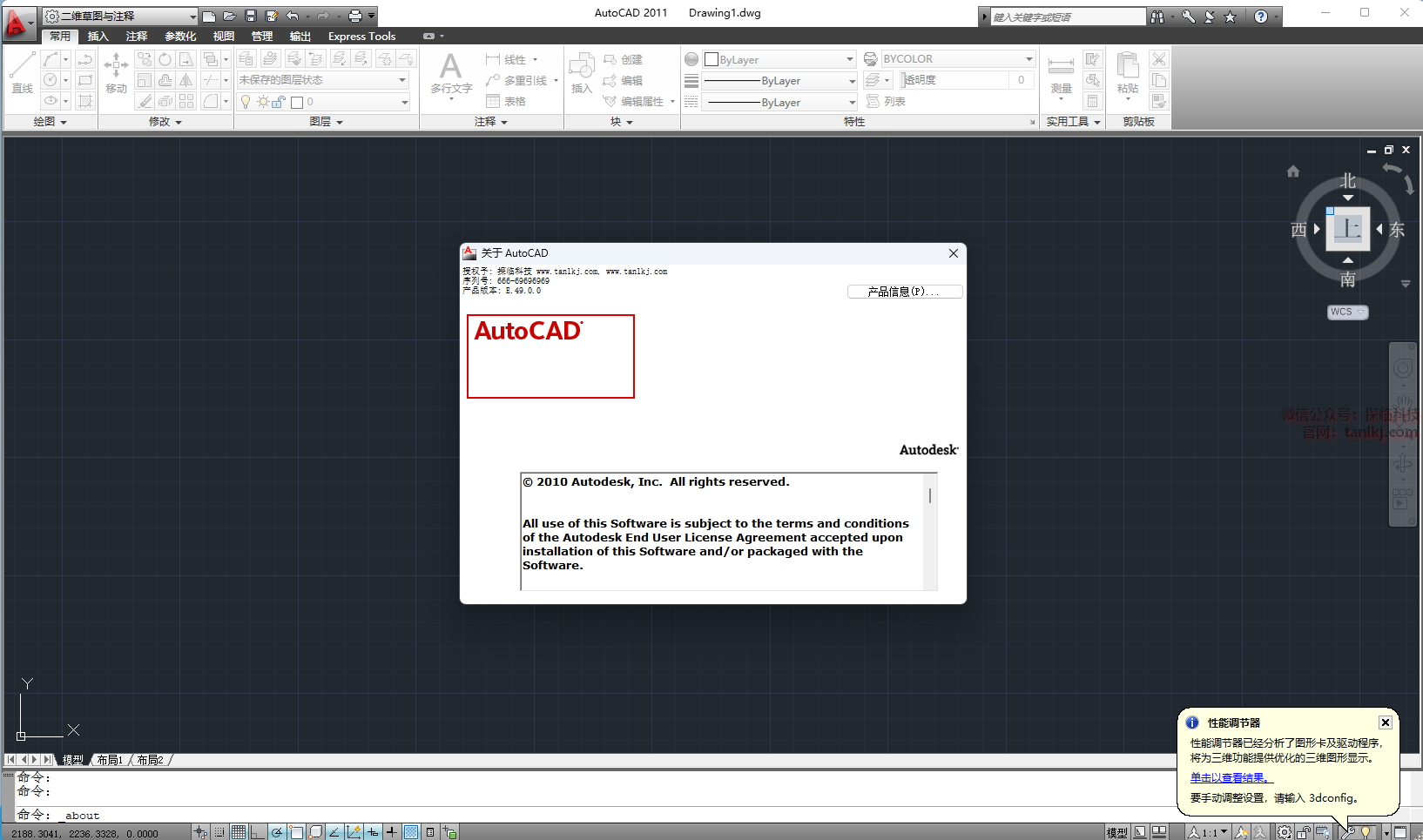Switch to the 插入 ribbon tab
Screen dimensions: 1423x840
point(98,36)
